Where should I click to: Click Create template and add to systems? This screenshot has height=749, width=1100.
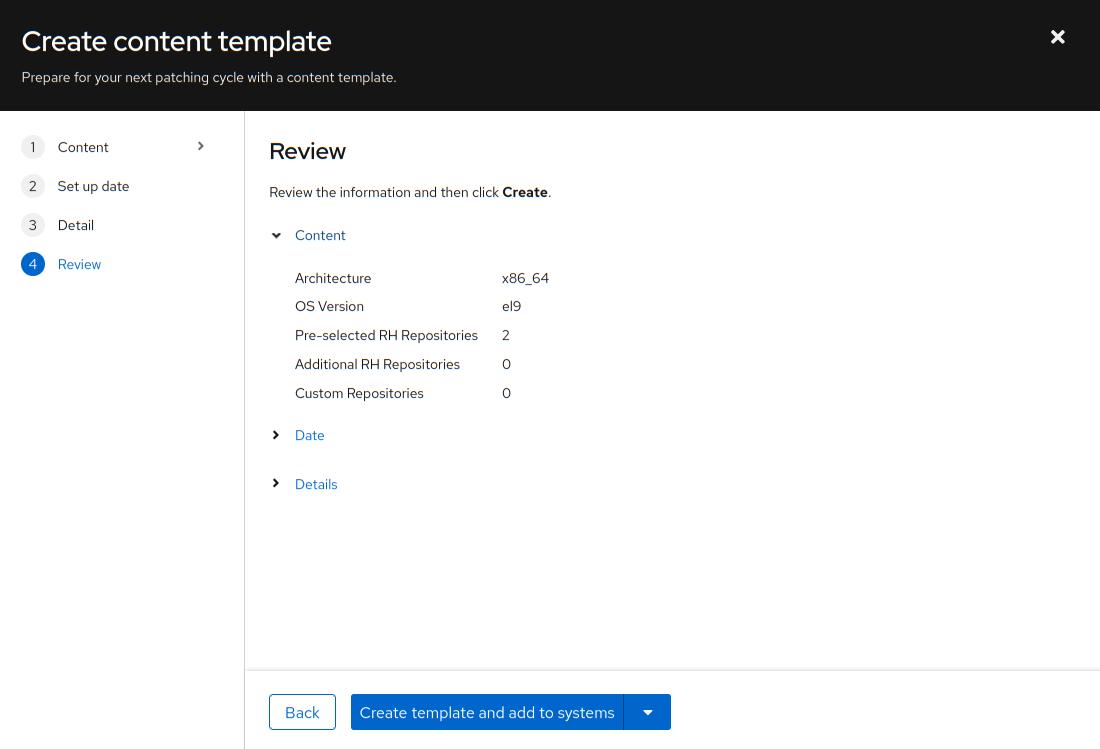point(487,712)
